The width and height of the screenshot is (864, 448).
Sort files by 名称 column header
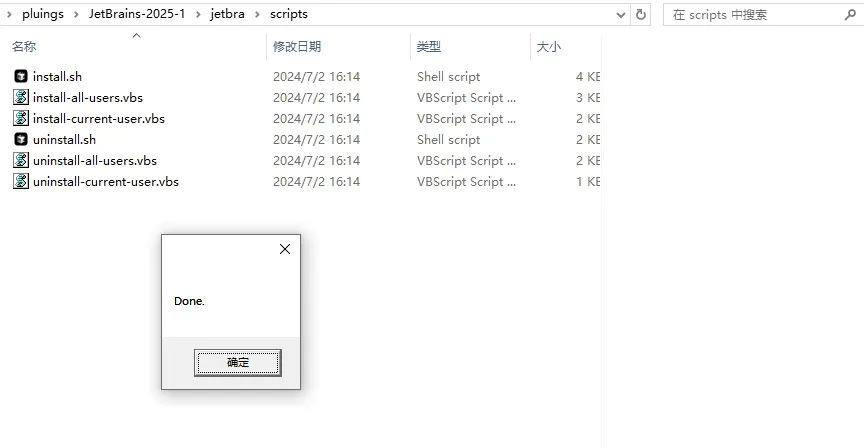(24, 47)
